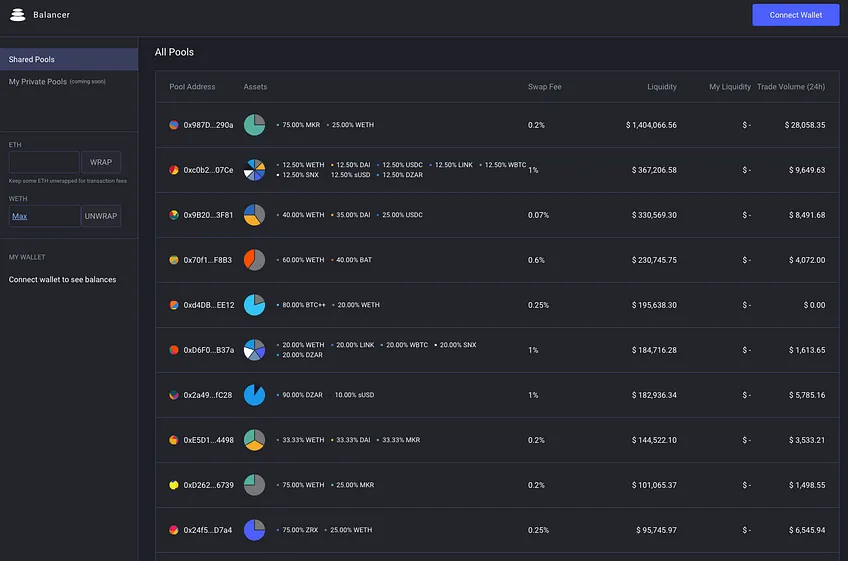Click pie chart of five-asset 20% pool
Image resolution: width=848 pixels, height=561 pixels.
(254, 350)
